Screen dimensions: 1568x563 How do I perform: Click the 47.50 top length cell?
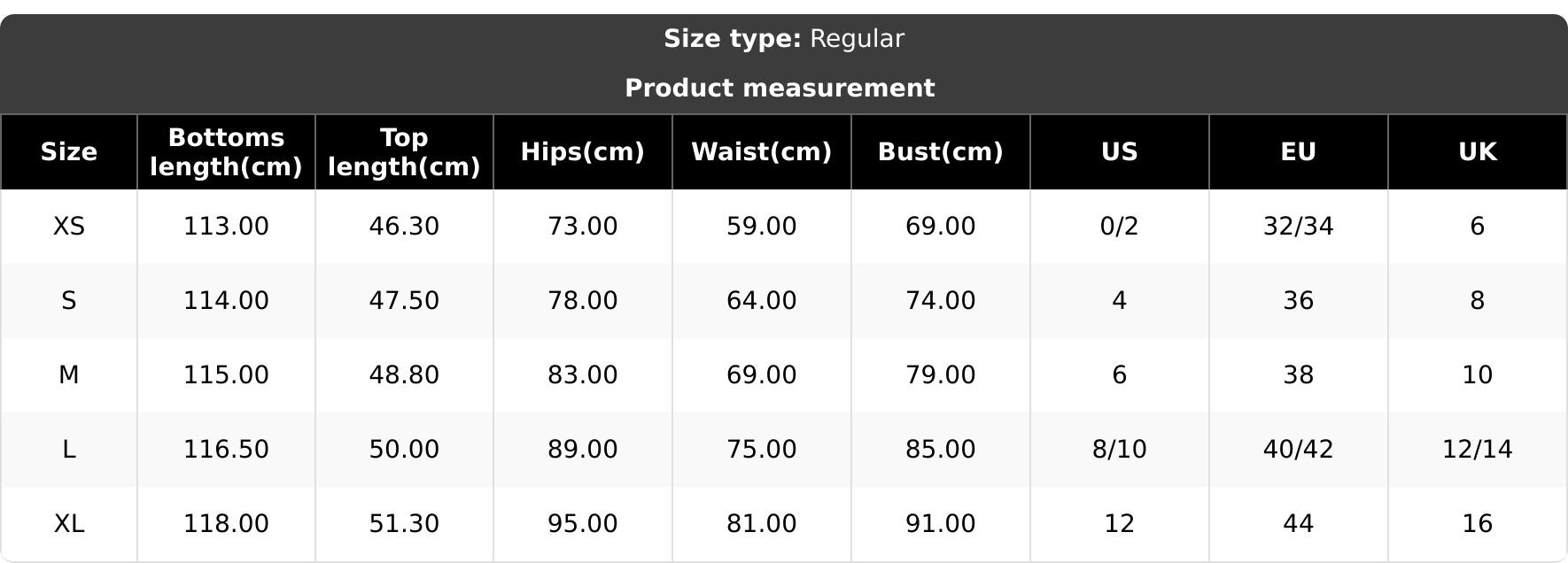pyautogui.click(x=404, y=301)
